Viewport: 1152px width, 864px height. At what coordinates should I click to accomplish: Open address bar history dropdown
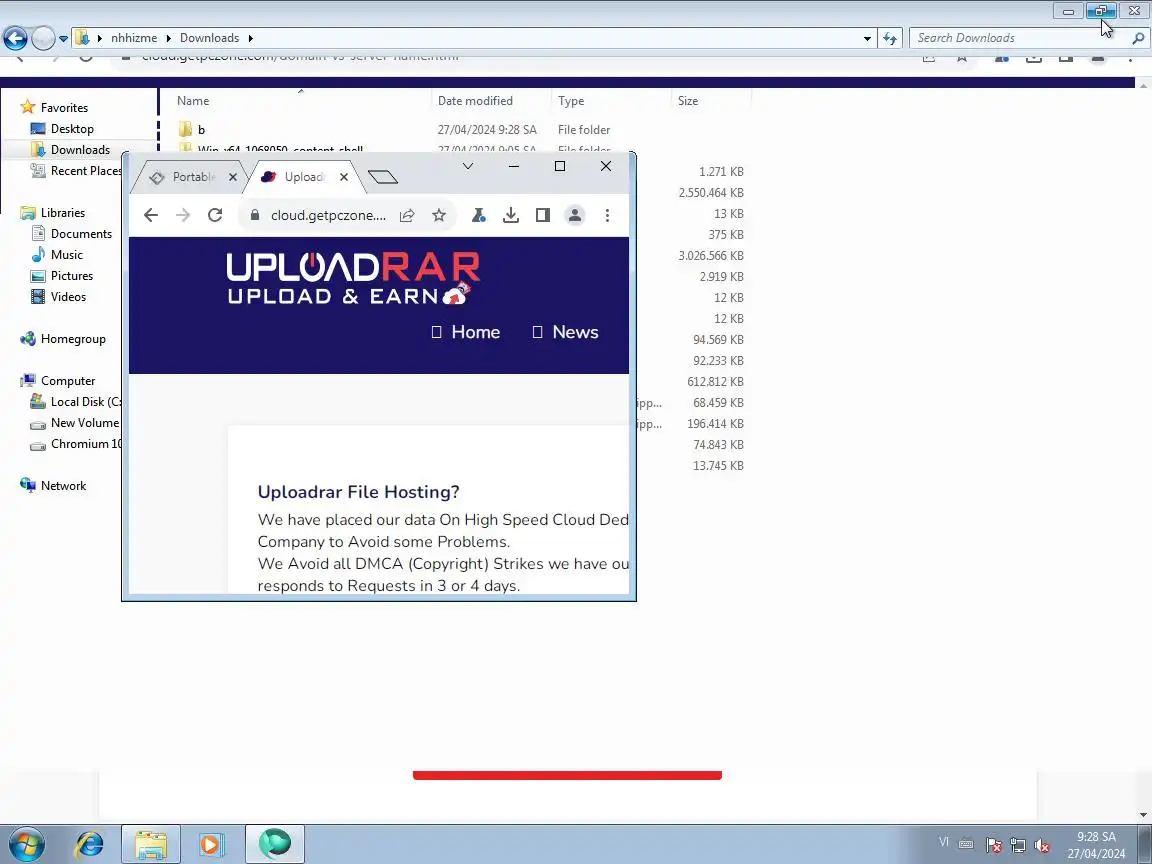pyautogui.click(x=867, y=38)
